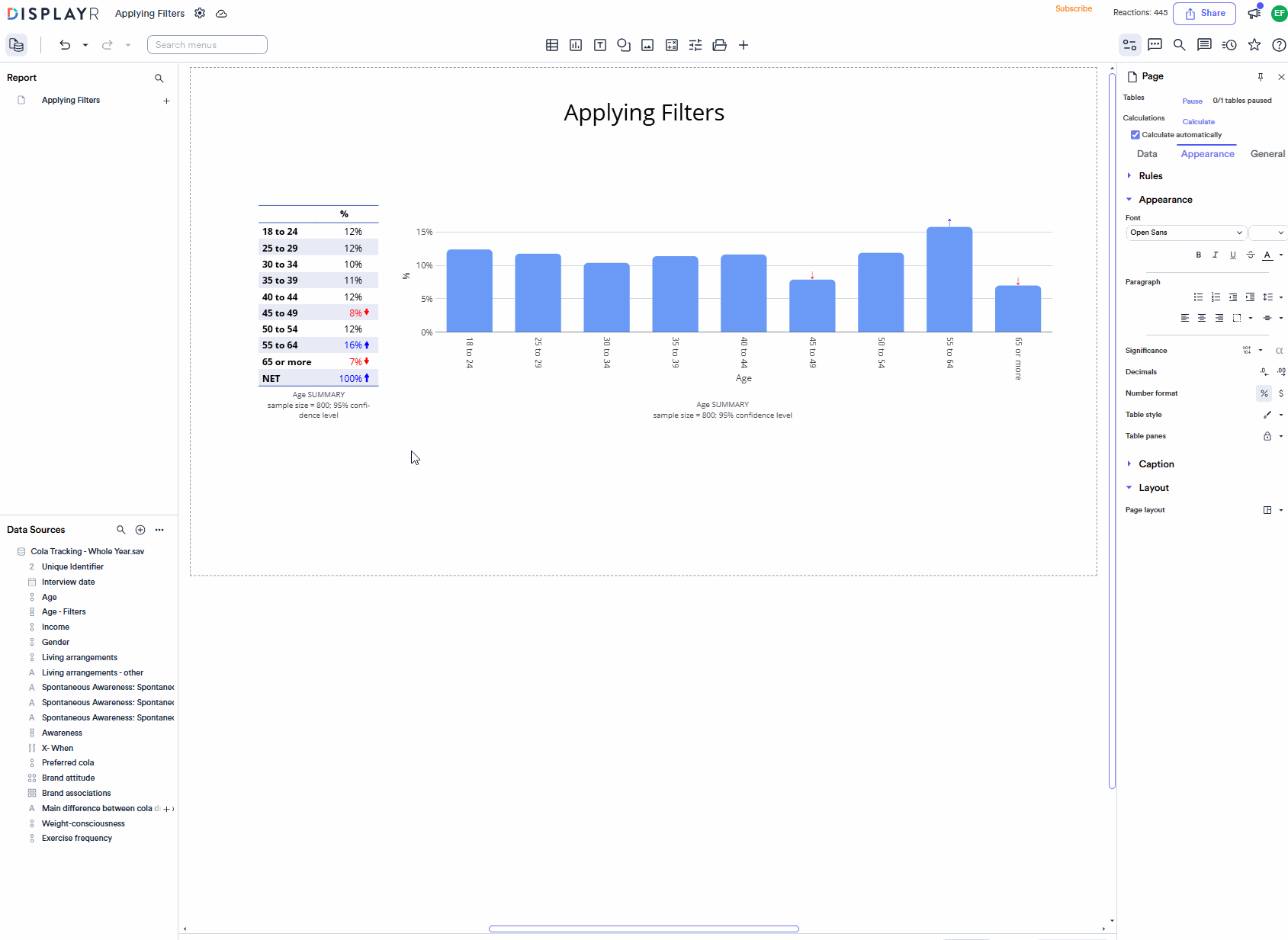1288x940 pixels.
Task: Add a new data source
Action: [x=140, y=530]
